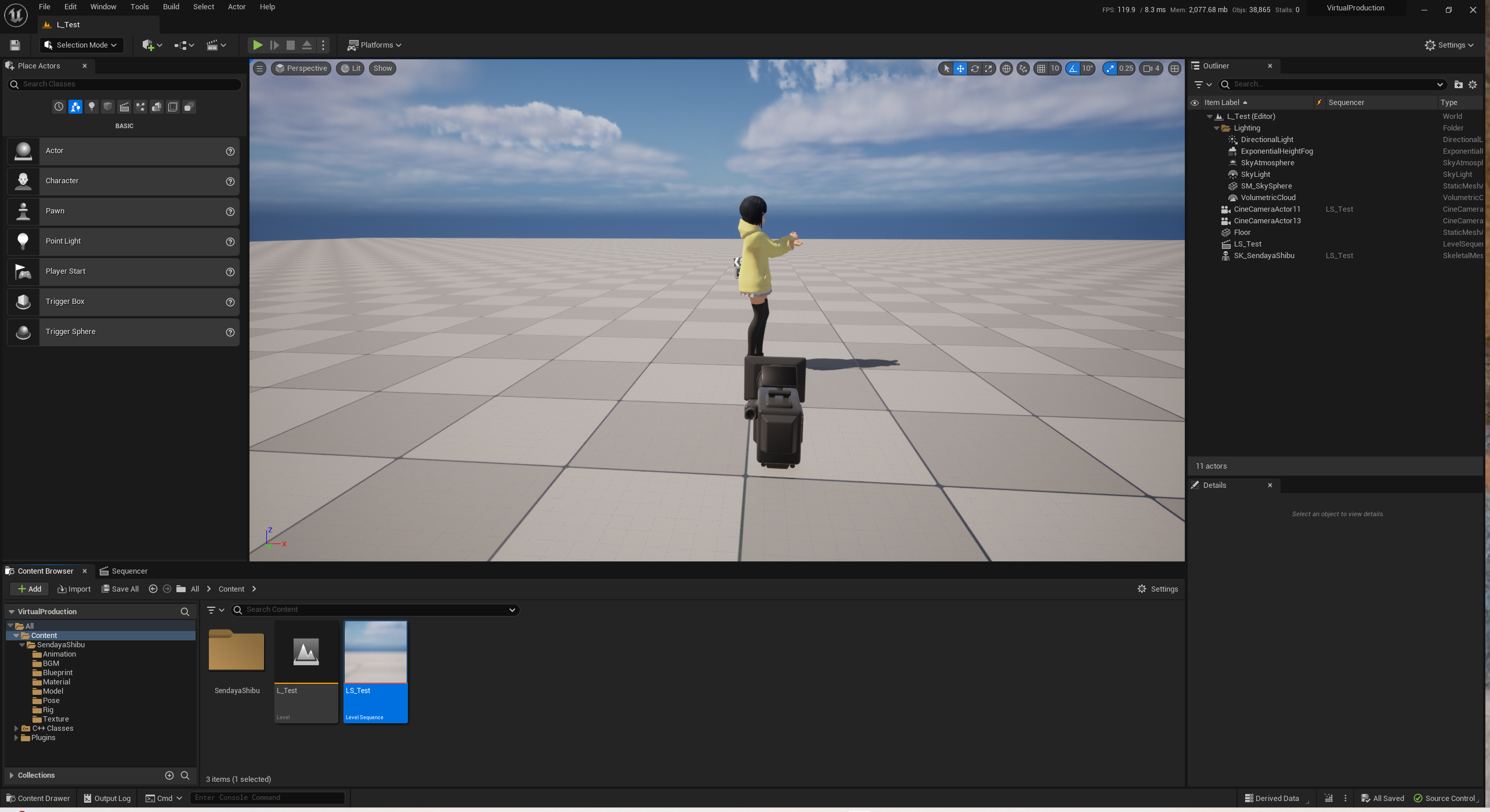1490x812 pixels.
Task: Select the Lights category in Place Actors
Action: point(92,107)
